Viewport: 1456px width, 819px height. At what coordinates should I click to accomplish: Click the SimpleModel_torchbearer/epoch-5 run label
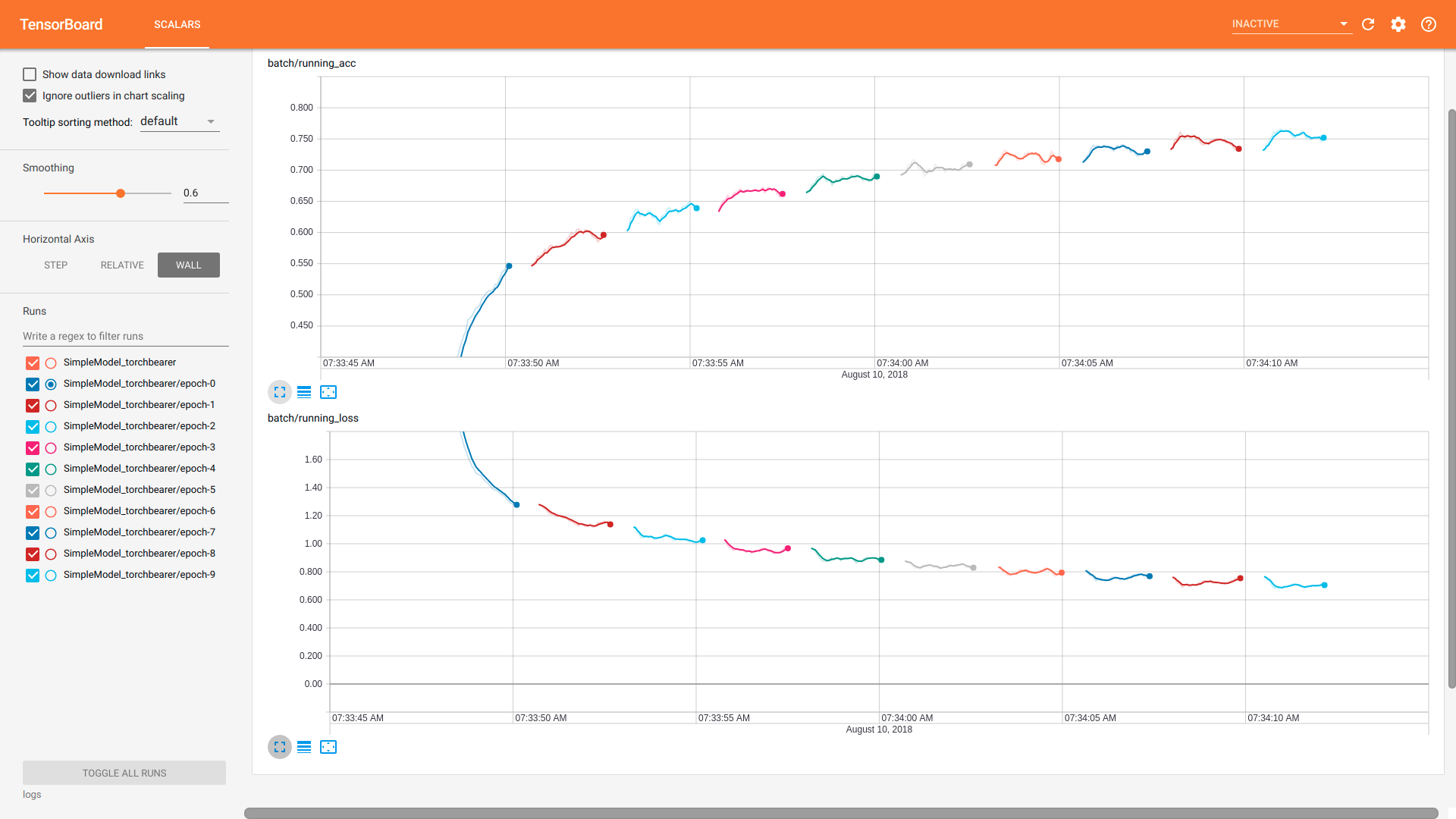click(140, 490)
